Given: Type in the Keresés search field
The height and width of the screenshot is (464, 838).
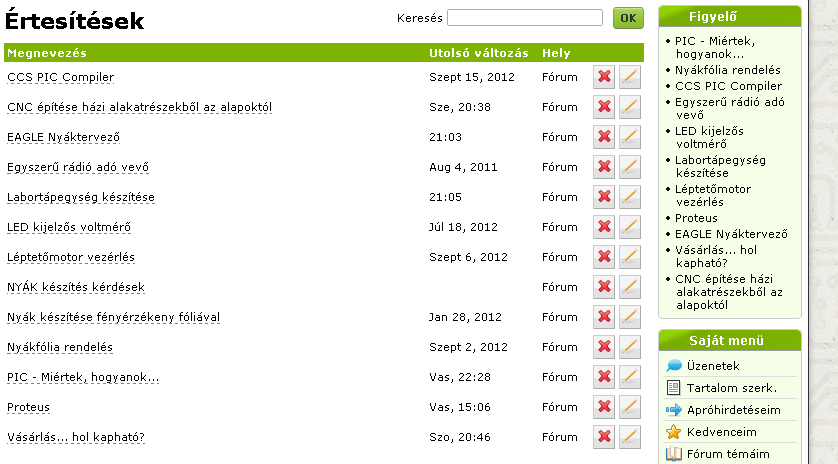Looking at the screenshot, I should click(x=524, y=18).
